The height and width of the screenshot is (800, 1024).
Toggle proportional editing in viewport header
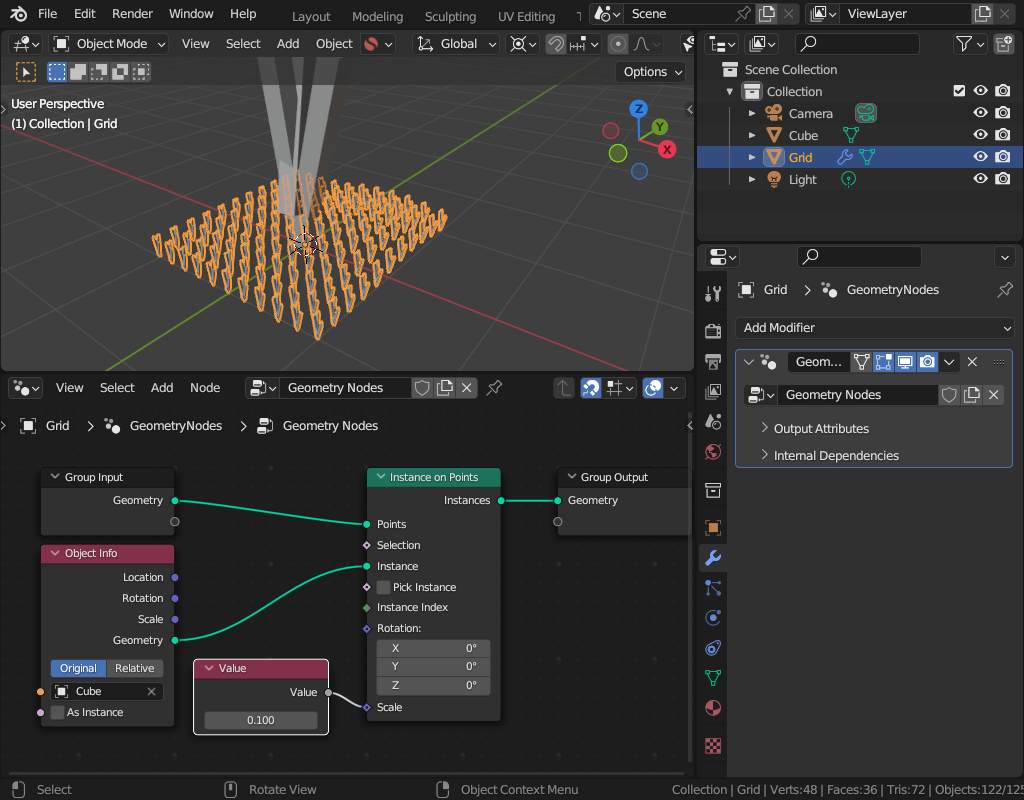[x=617, y=44]
